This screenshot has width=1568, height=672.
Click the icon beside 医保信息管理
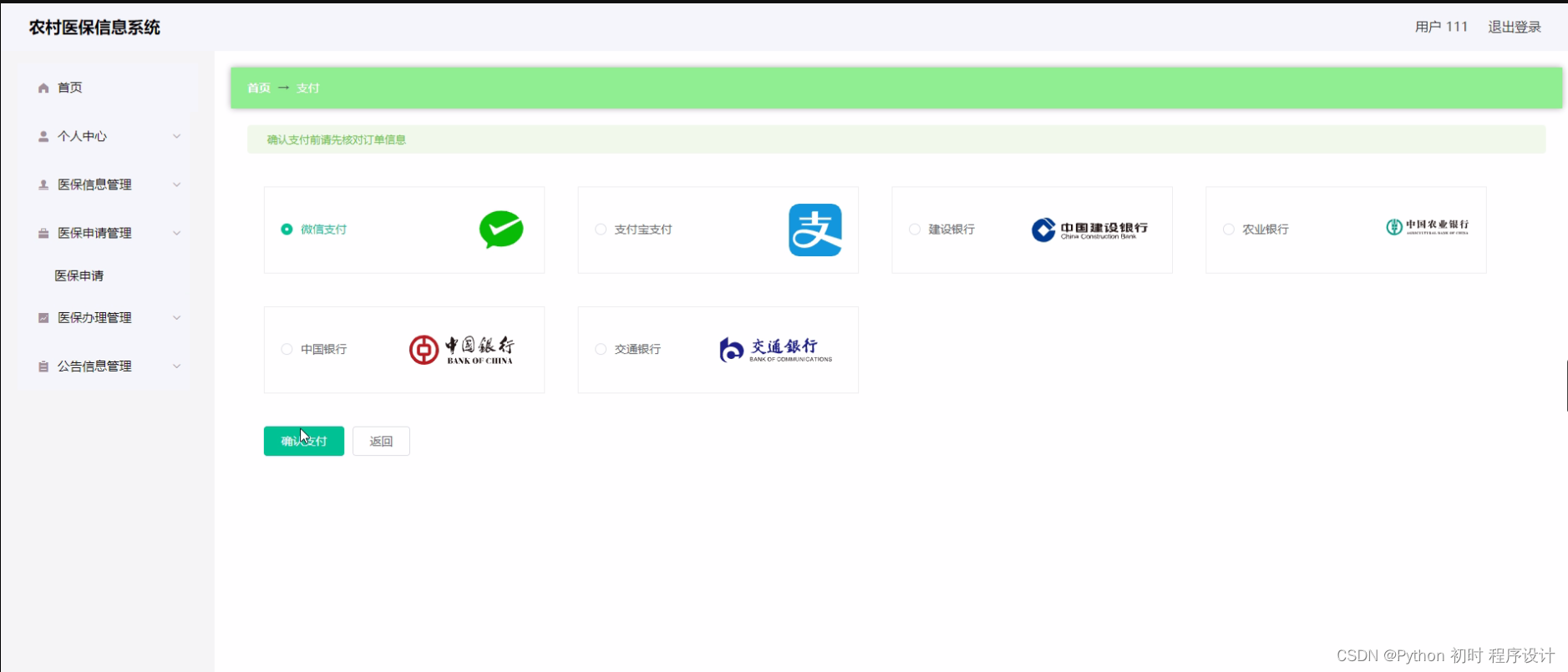pyautogui.click(x=43, y=184)
